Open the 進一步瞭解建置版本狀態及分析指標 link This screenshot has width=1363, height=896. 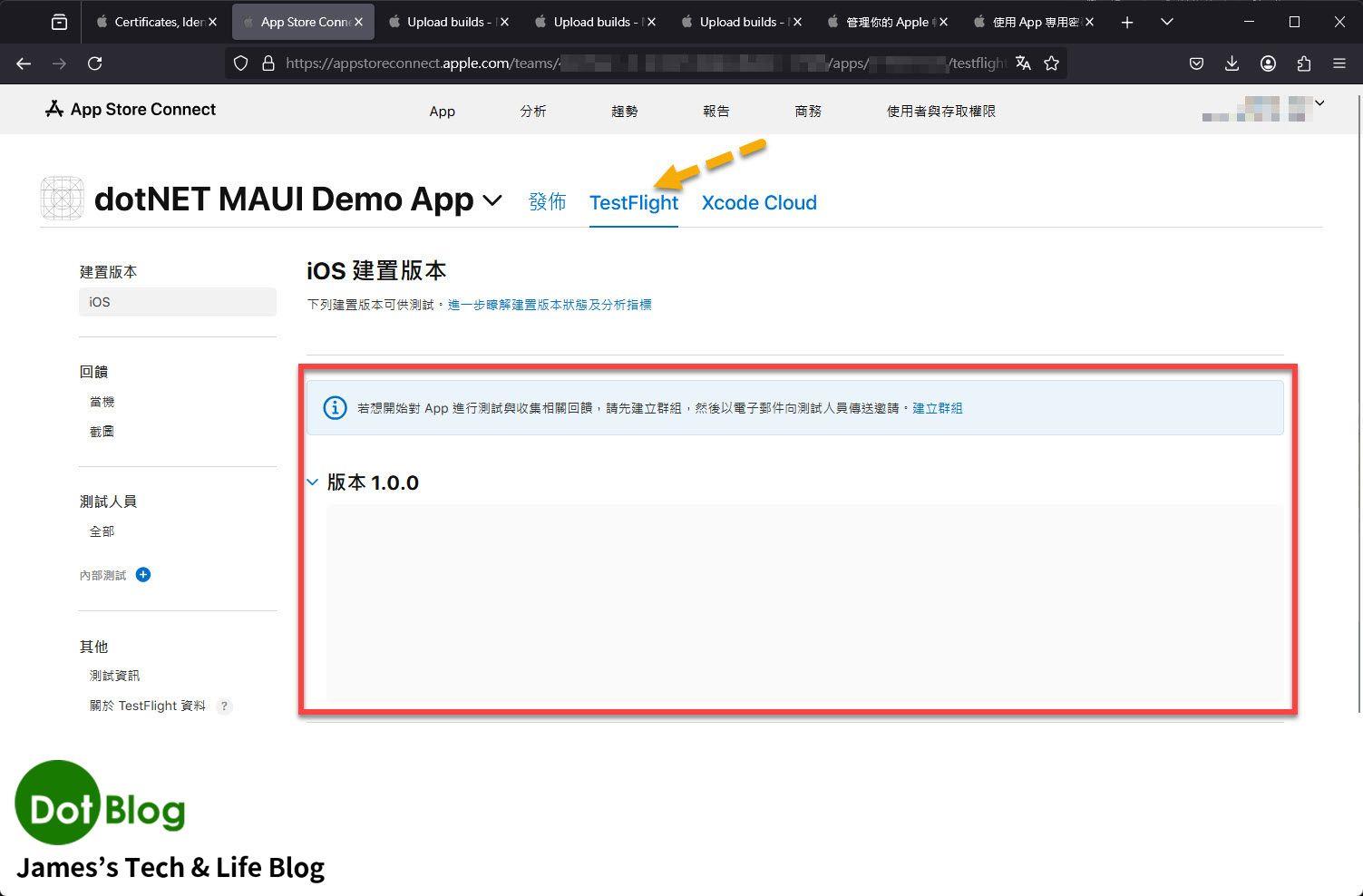(550, 305)
